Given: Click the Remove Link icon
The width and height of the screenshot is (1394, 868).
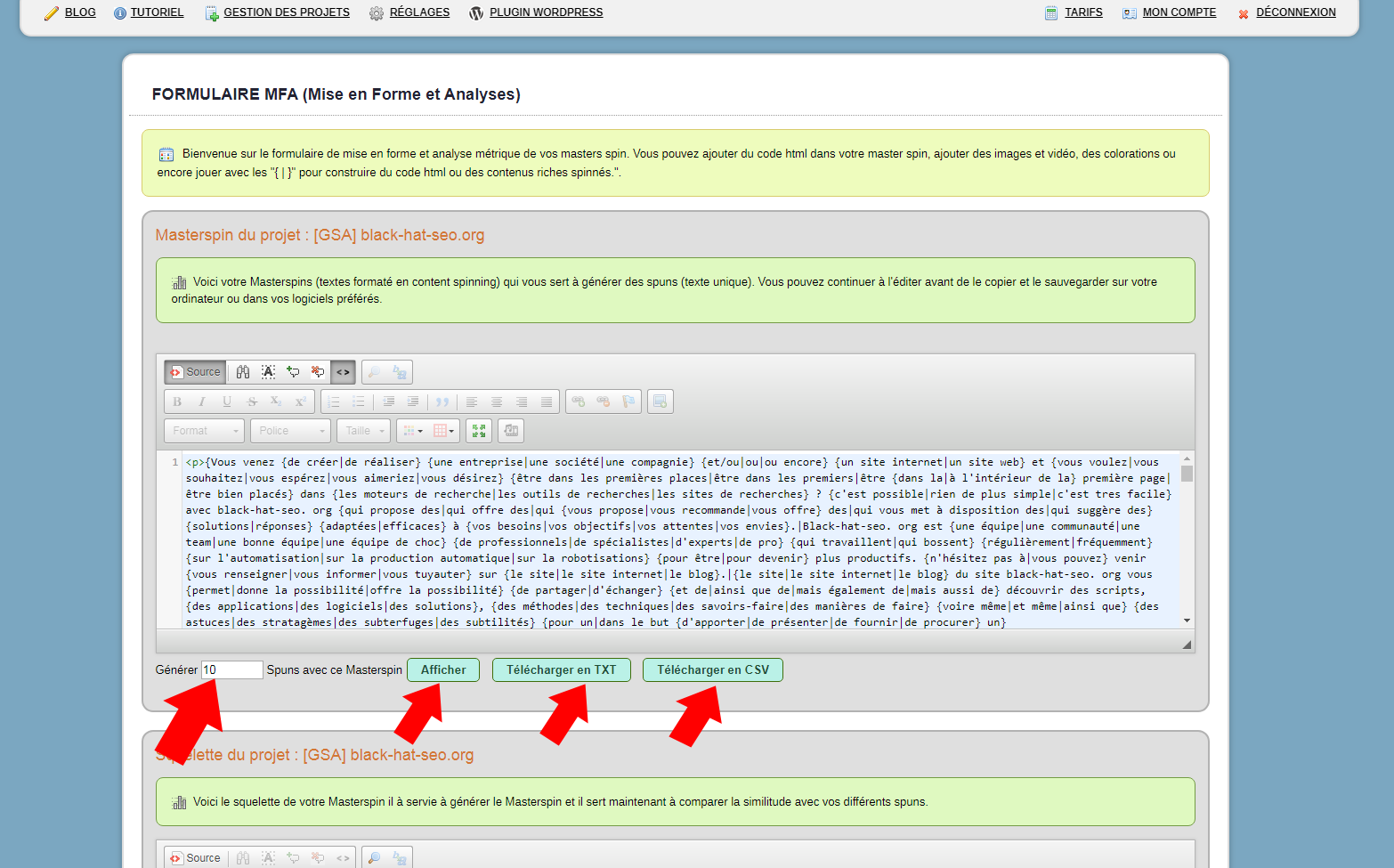Looking at the screenshot, I should coord(604,402).
